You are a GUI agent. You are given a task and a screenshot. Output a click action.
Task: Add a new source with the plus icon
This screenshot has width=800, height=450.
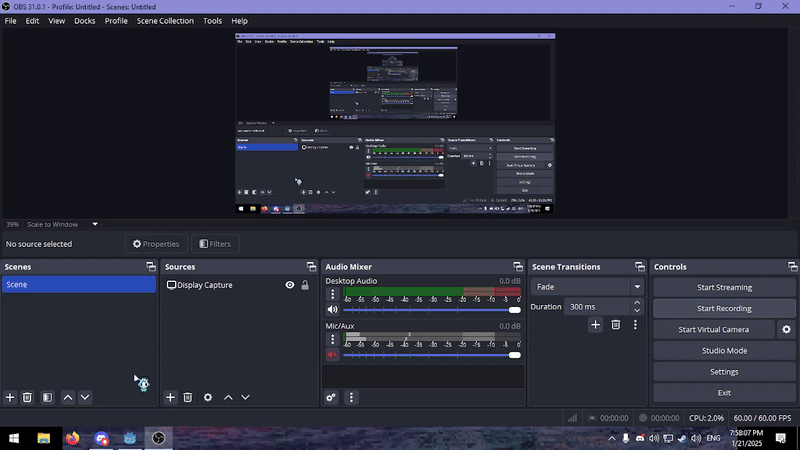(x=171, y=397)
